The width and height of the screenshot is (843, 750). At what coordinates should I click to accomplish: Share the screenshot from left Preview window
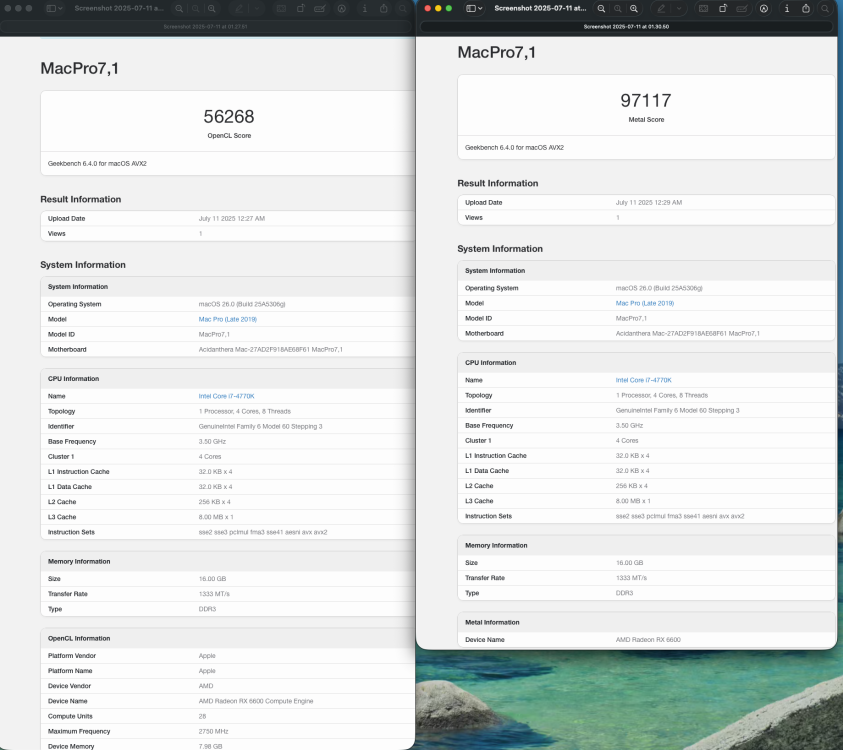384,9
